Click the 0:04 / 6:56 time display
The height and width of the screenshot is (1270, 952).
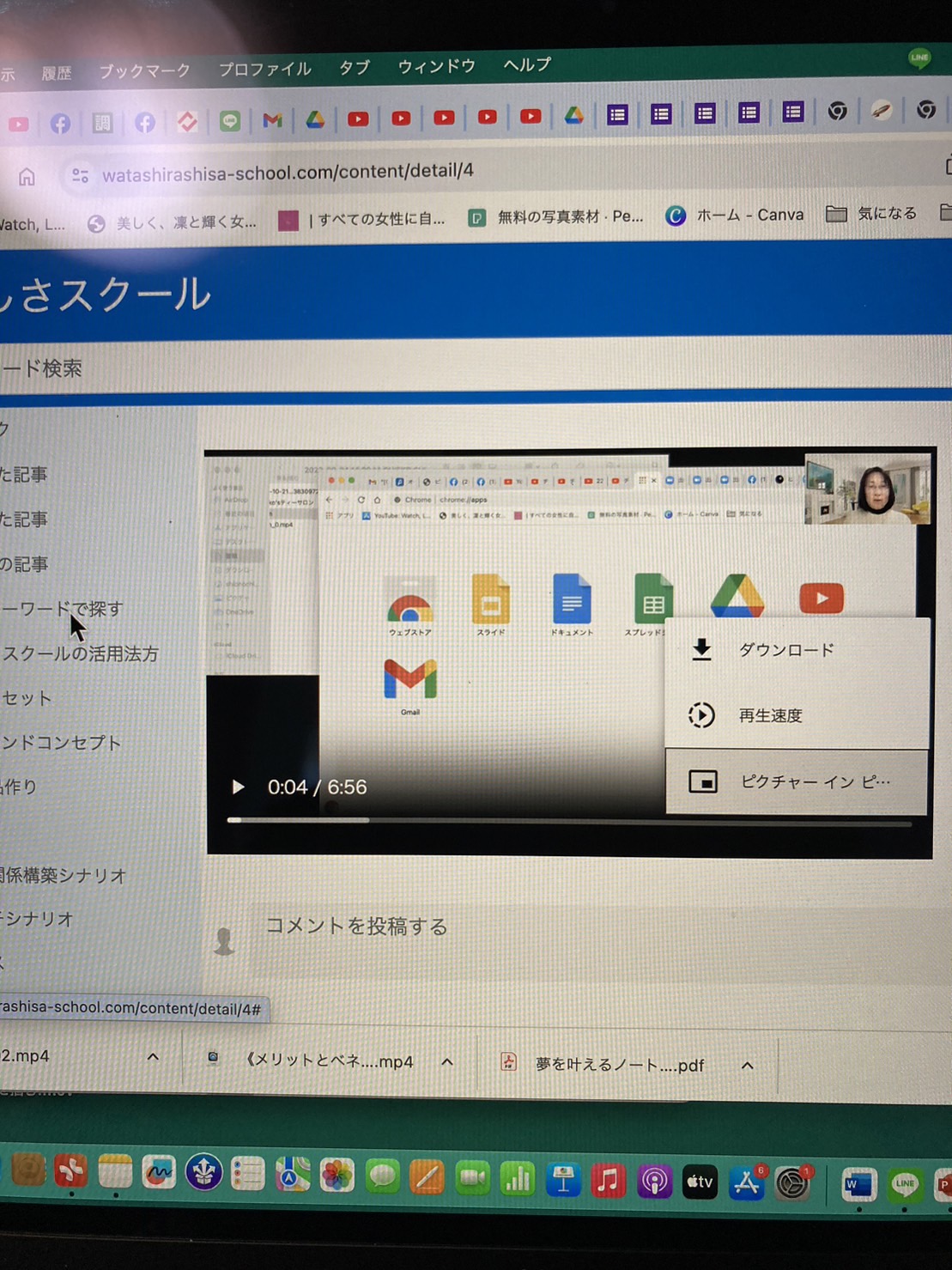click(x=317, y=787)
